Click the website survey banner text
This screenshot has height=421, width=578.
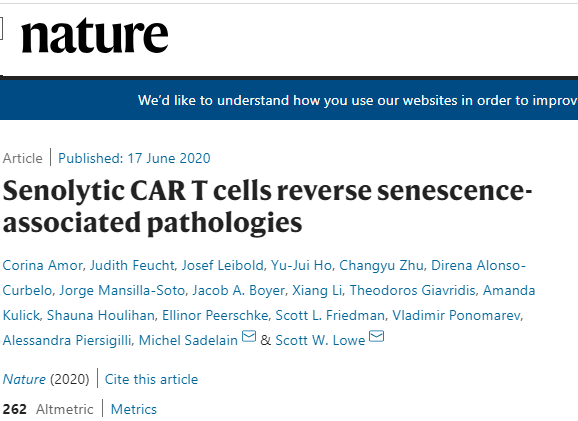pyautogui.click(x=358, y=100)
